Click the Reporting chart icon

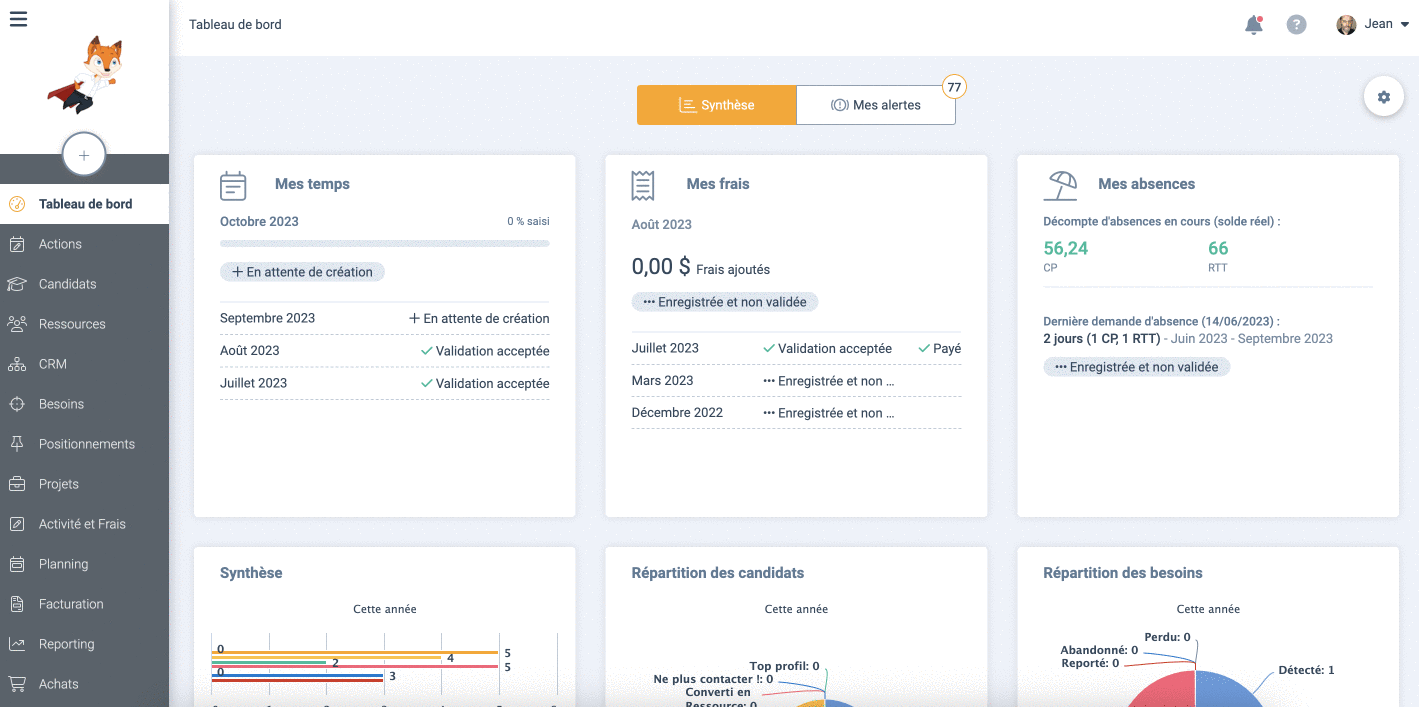[17, 644]
